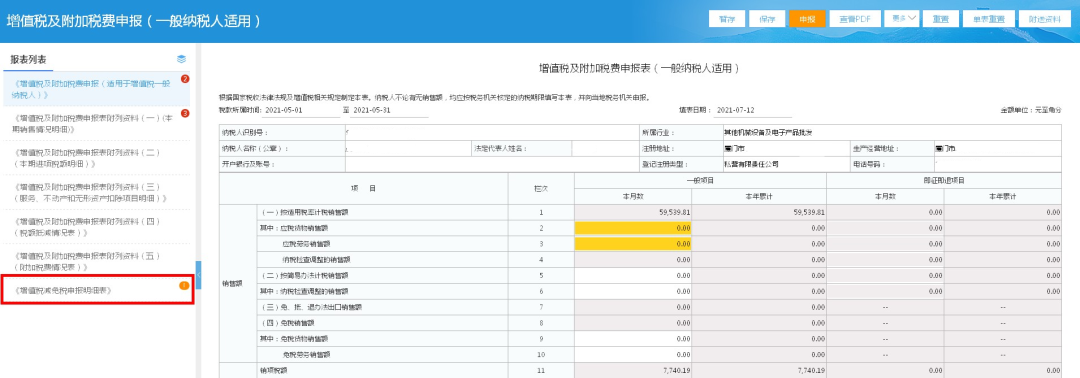Click the 金额单位：元至角分 text
Screen dimensions: 1080x378
(x=1030, y=110)
